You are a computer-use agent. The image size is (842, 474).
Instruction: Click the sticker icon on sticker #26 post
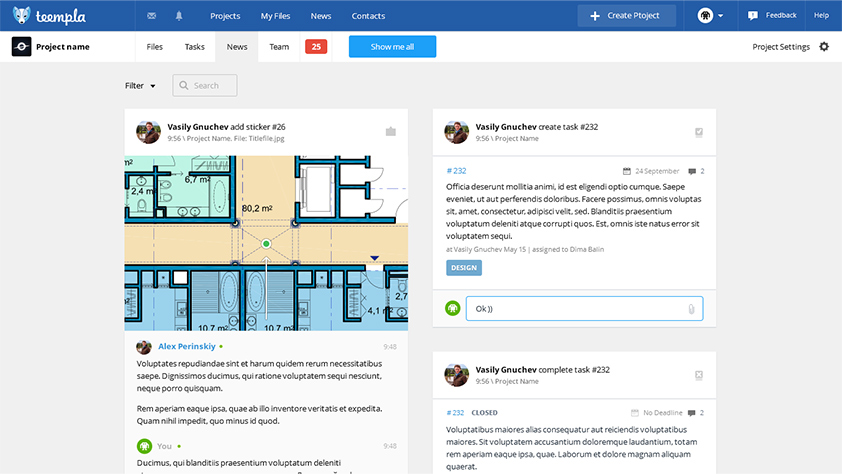(391, 132)
